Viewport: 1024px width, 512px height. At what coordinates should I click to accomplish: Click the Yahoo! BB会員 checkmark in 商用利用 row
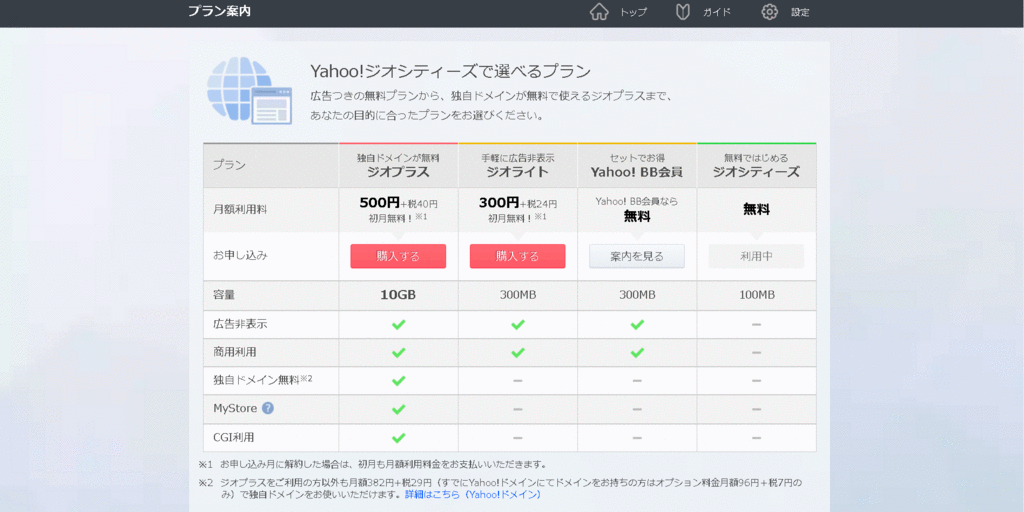(x=637, y=352)
